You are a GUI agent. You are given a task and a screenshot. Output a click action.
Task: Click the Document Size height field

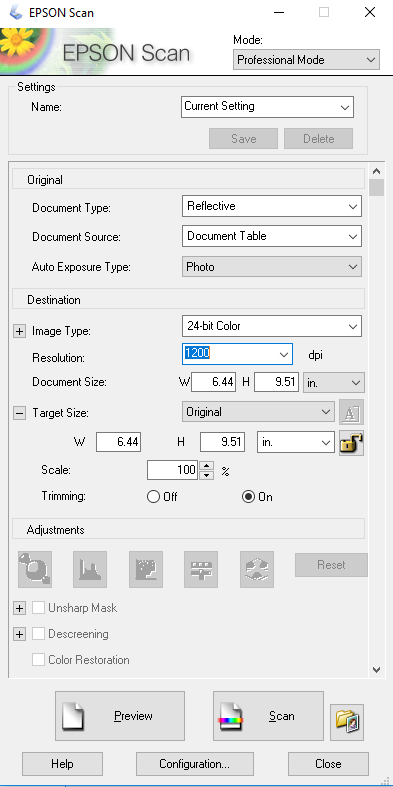[277, 382]
